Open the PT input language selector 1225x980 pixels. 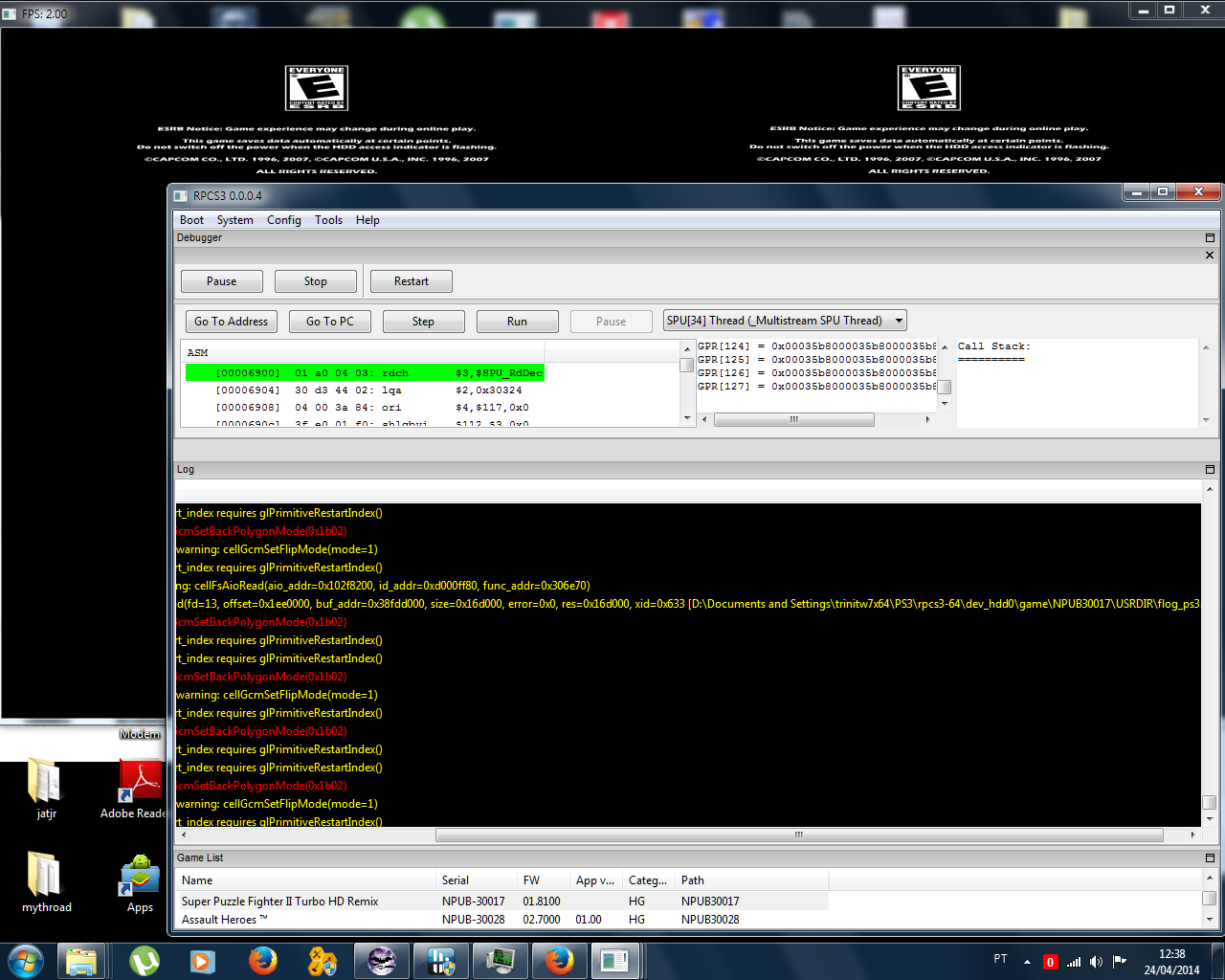pos(1000,959)
